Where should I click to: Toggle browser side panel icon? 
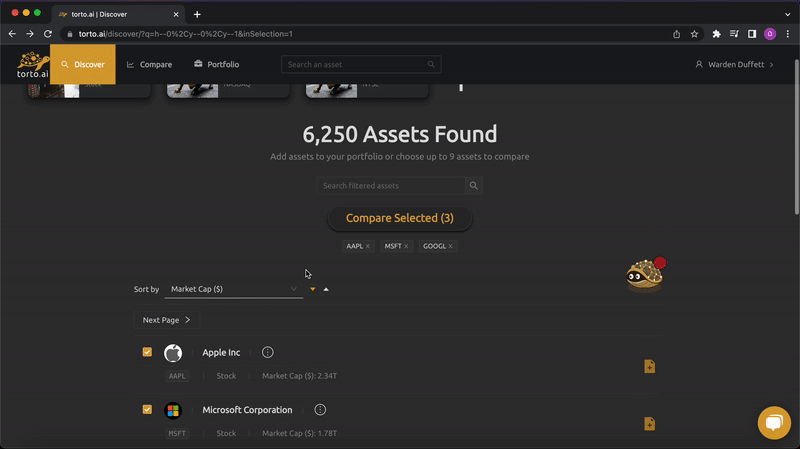click(x=752, y=34)
